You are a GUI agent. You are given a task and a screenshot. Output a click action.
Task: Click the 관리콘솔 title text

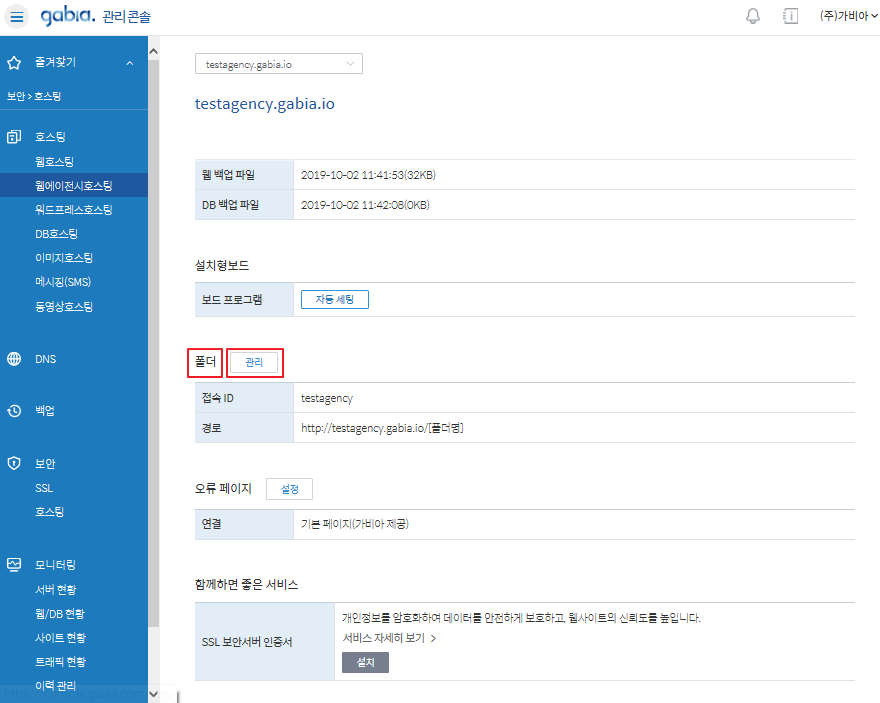pos(127,17)
